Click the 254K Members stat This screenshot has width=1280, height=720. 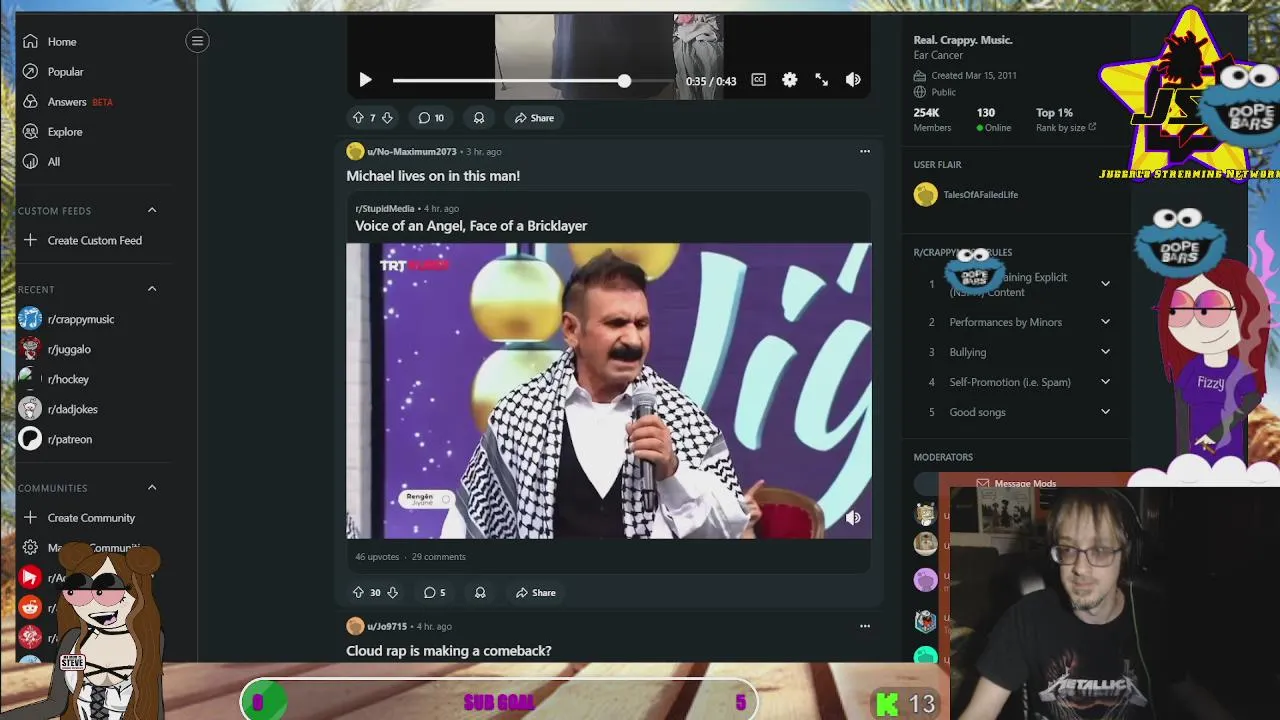click(932, 120)
